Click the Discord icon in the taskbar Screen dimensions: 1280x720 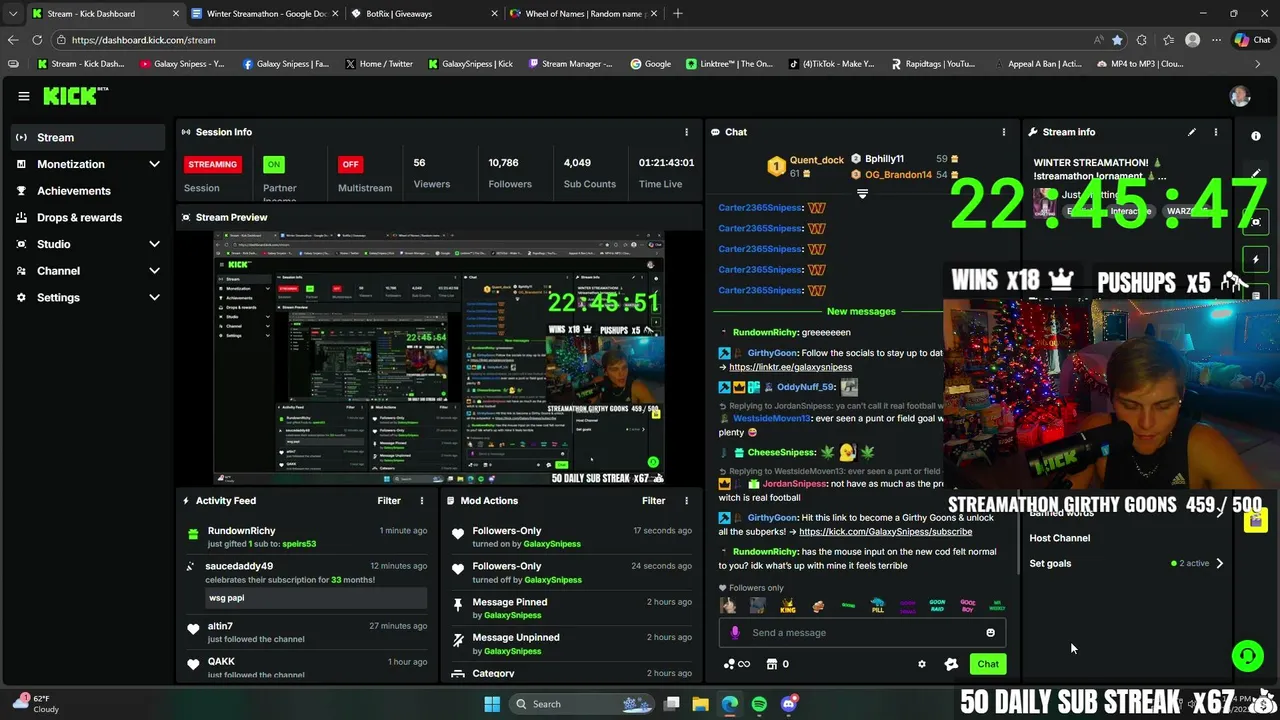788,704
